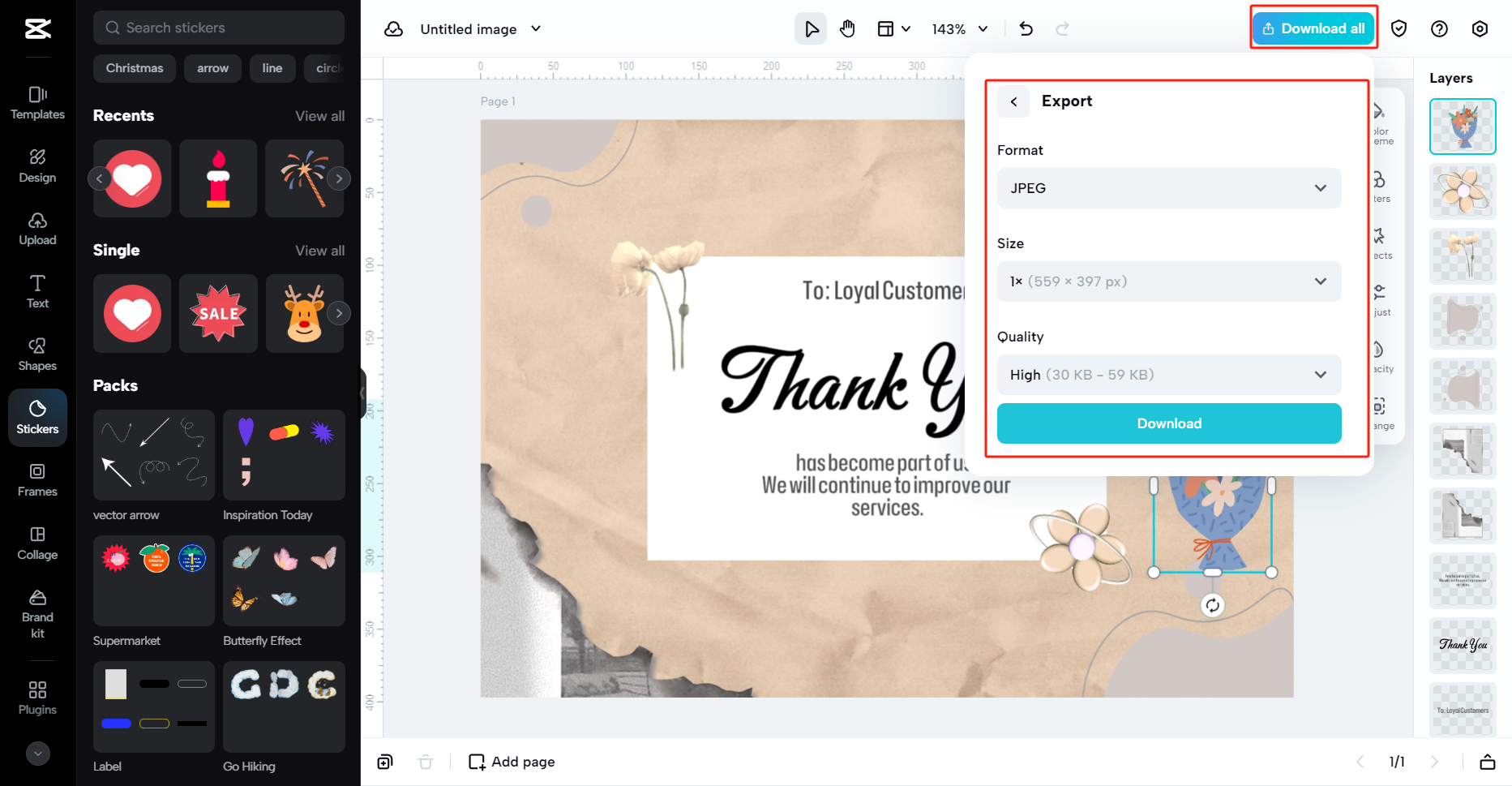Open the Frames panel

37,480
